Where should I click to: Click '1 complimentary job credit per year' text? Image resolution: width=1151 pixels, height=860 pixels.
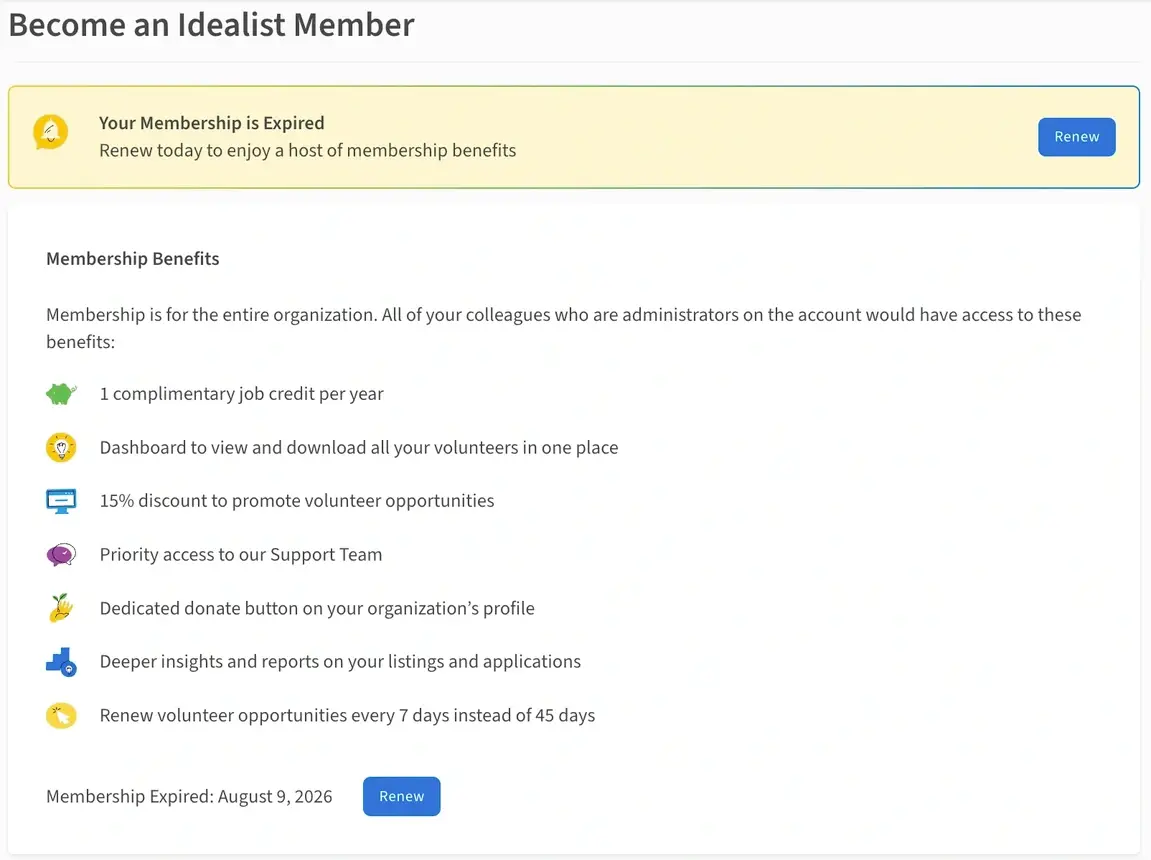pyautogui.click(x=242, y=394)
